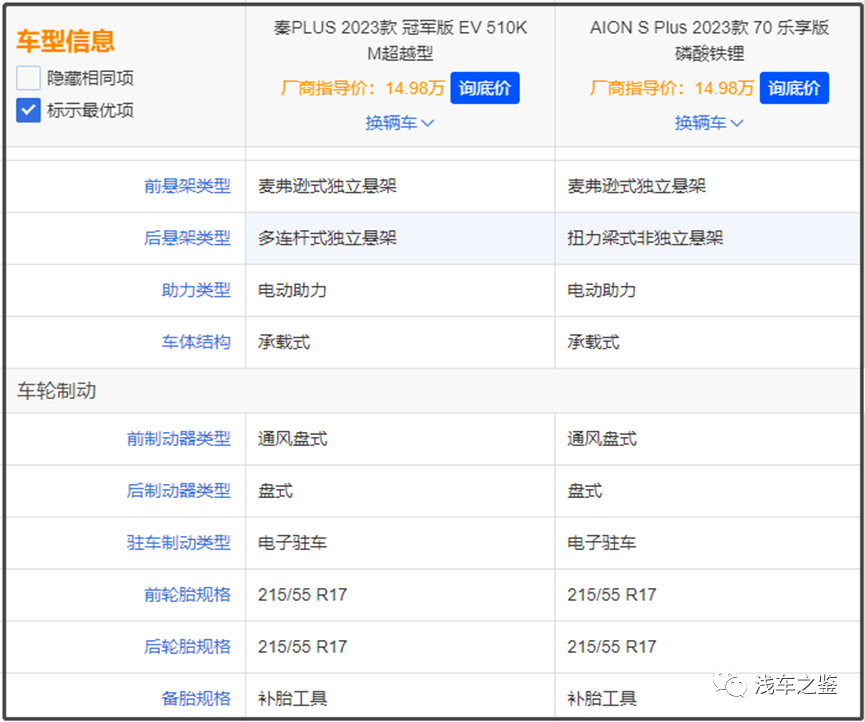865x722 pixels.
Task: Select AION S Plus 厂商指导价 14.98万 text
Action: pos(671,88)
